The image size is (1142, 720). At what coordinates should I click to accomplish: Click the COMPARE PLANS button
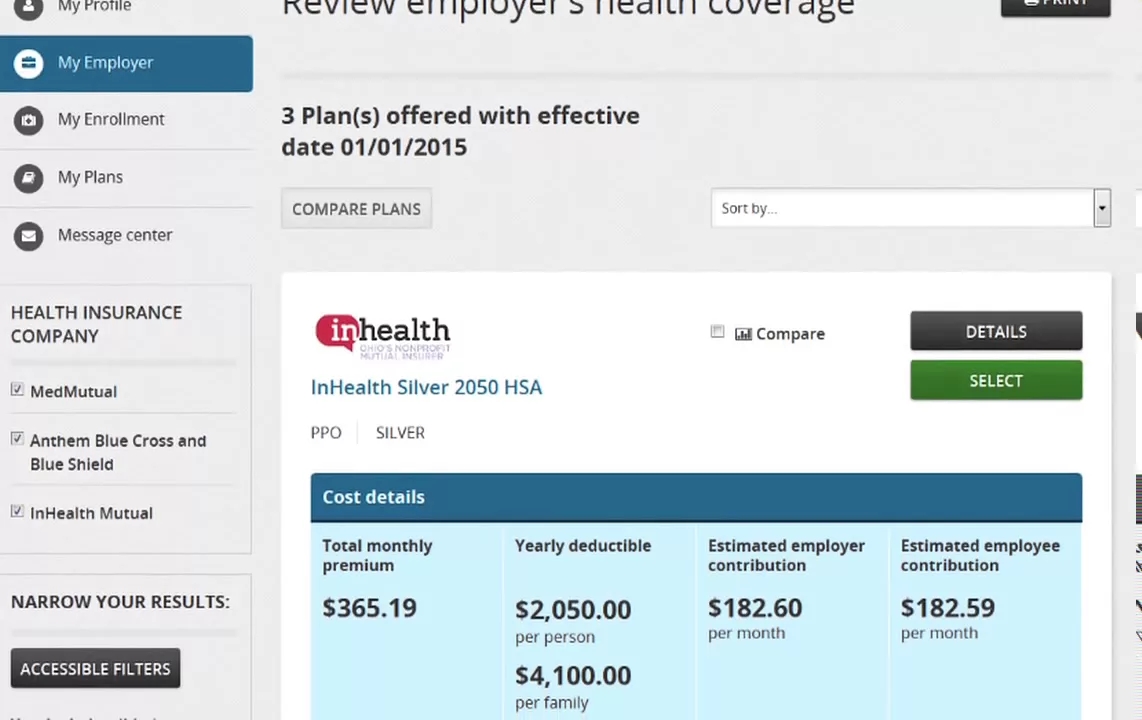pyautogui.click(x=356, y=209)
